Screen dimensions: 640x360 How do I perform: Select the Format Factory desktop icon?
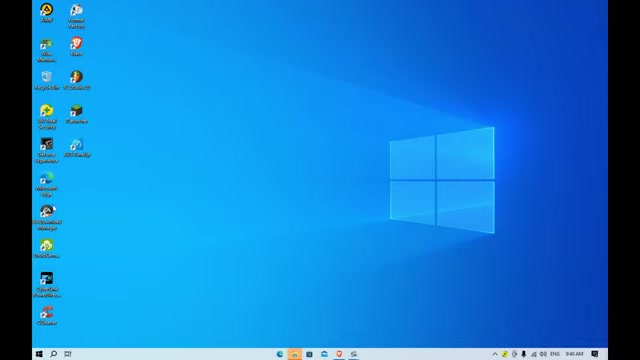tap(76, 16)
